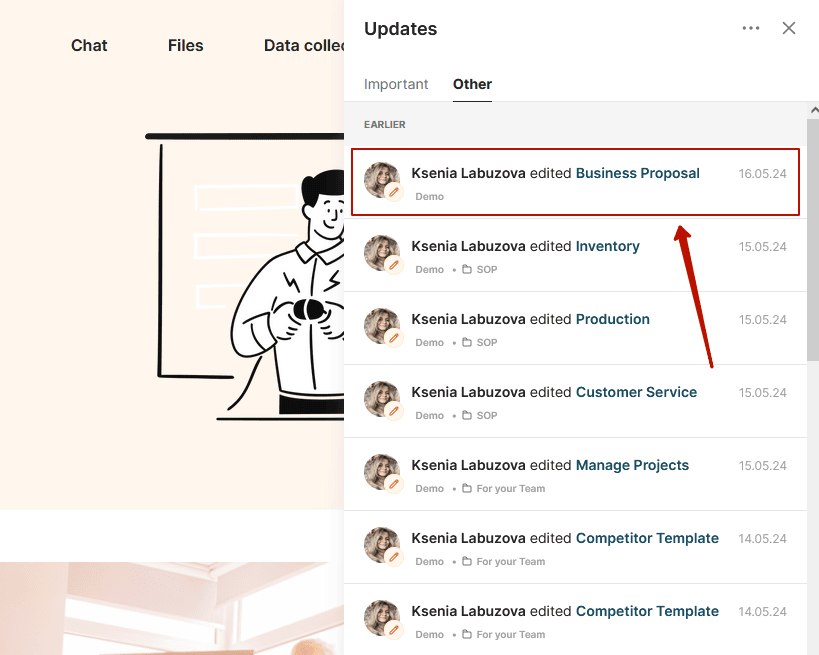Click folder icon under Customer Service
This screenshot has height=655, width=819.
pos(467,416)
